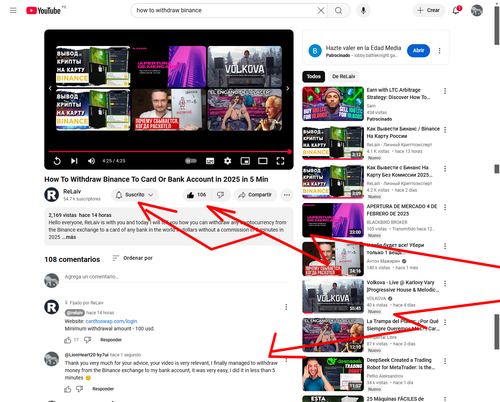The image size is (500, 402).
Task: Reply to the pinned ReLaiv comment
Action: 111,340
